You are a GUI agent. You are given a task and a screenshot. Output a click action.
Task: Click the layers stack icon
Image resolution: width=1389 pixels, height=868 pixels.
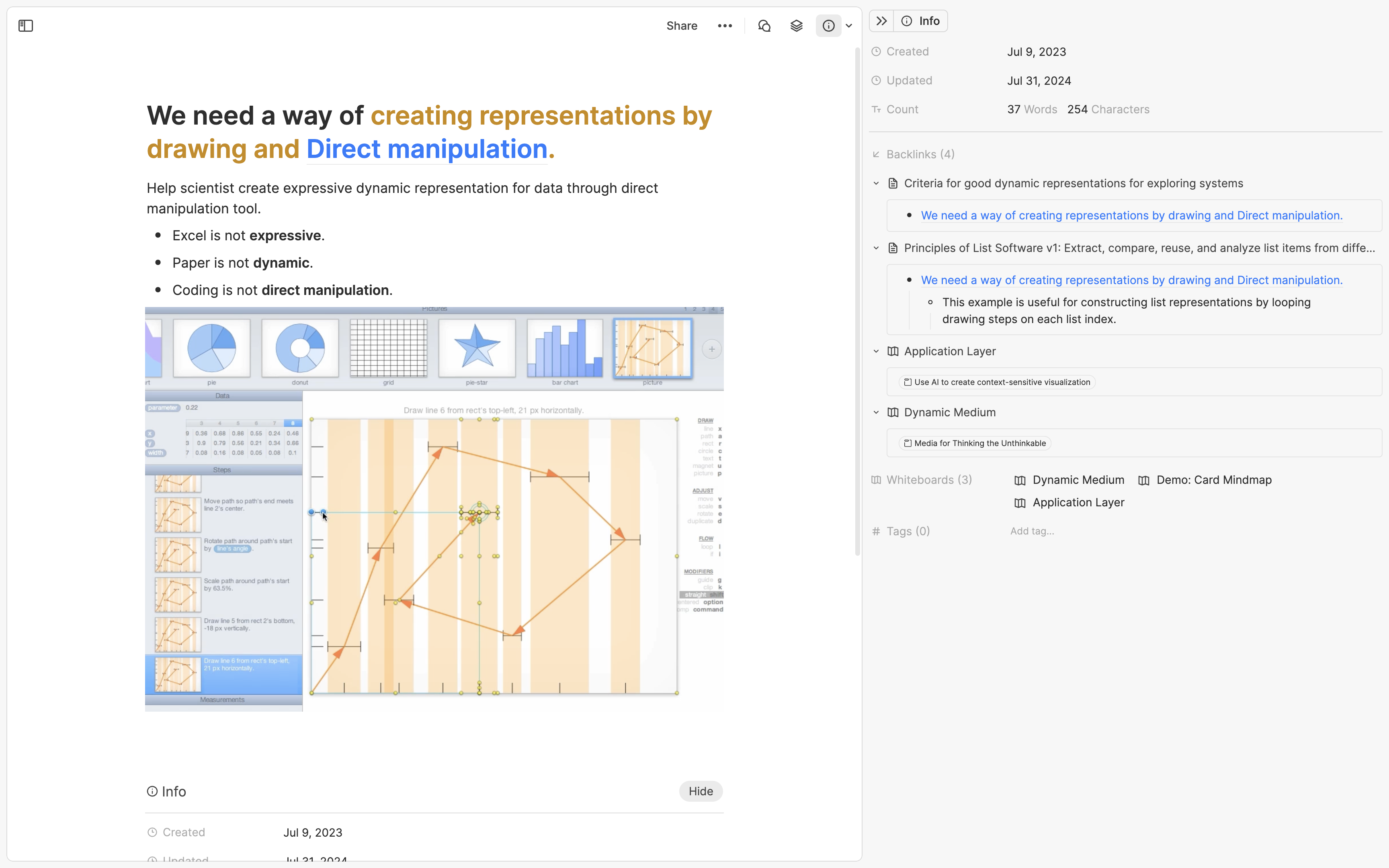click(796, 26)
